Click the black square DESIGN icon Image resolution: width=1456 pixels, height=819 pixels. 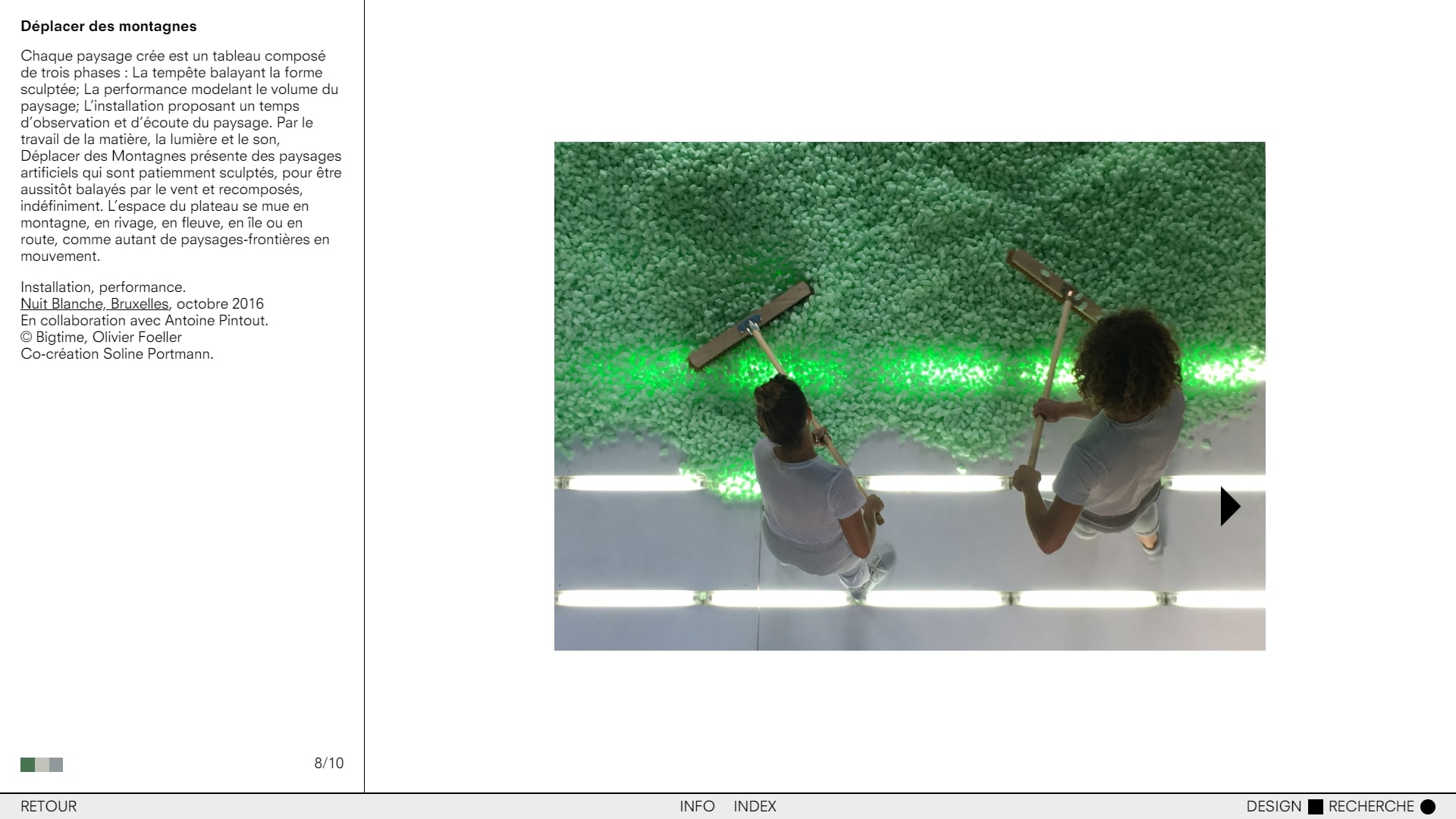point(1316,807)
